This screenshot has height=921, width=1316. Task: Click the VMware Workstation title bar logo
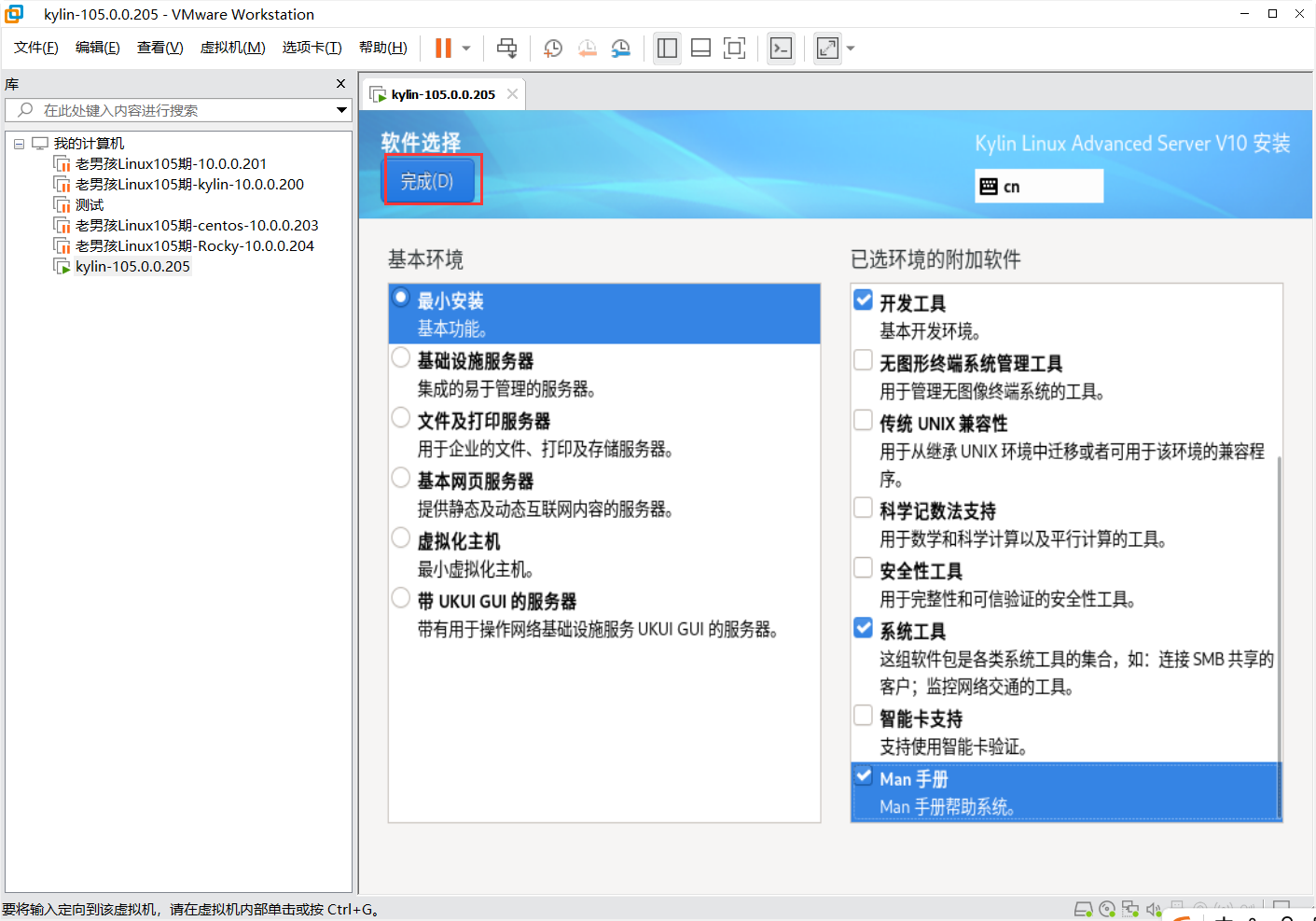15,14
